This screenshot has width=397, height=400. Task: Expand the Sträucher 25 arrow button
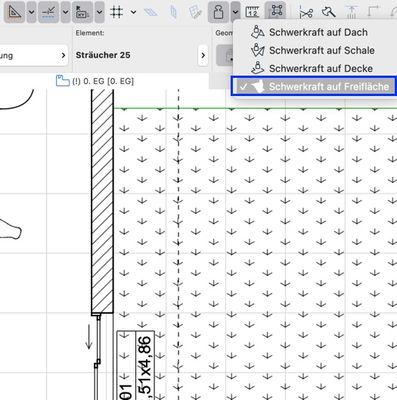(x=203, y=55)
